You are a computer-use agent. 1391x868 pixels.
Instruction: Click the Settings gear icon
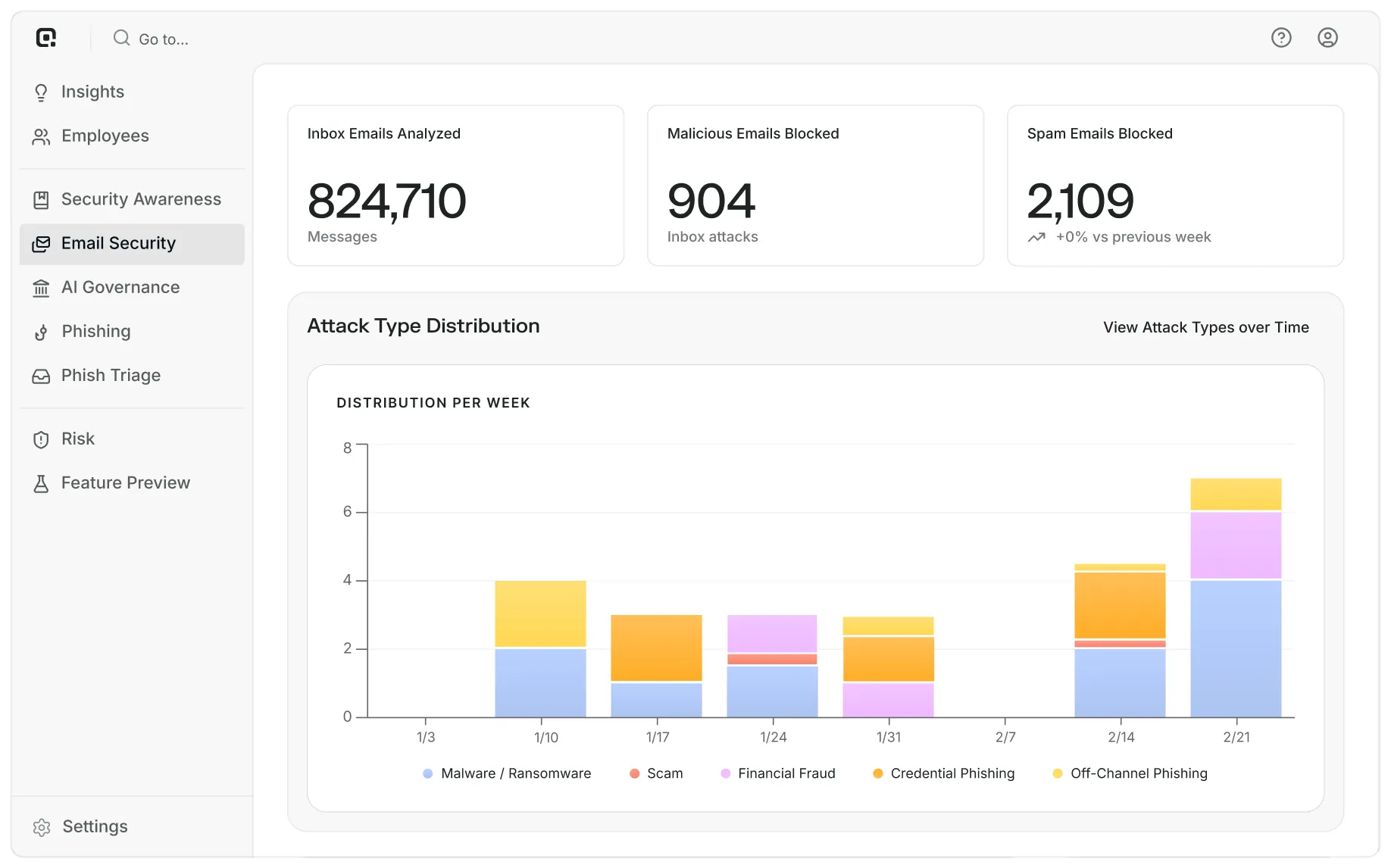pos(42,827)
